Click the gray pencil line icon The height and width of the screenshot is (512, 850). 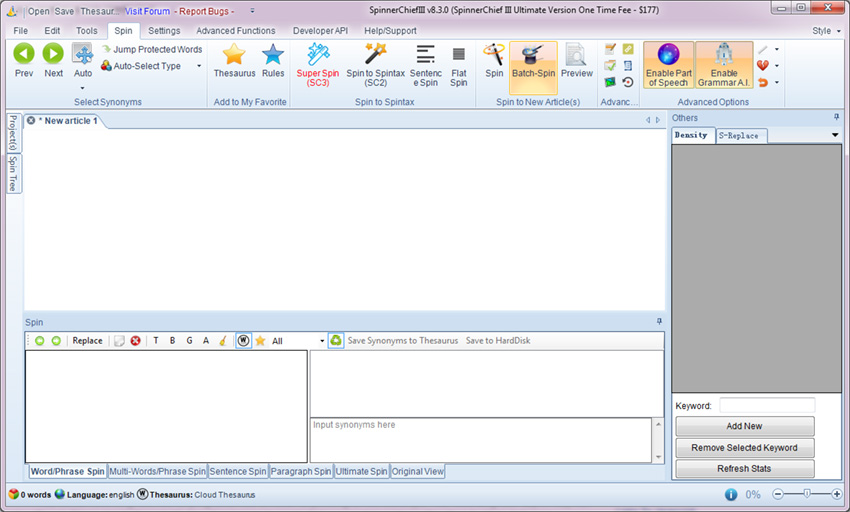(763, 49)
